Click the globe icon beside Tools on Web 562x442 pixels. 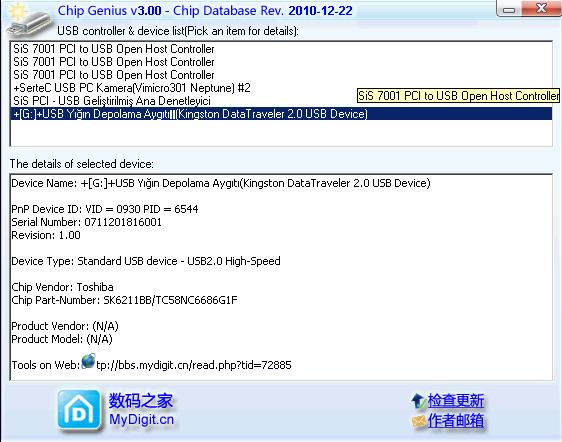coord(88,361)
